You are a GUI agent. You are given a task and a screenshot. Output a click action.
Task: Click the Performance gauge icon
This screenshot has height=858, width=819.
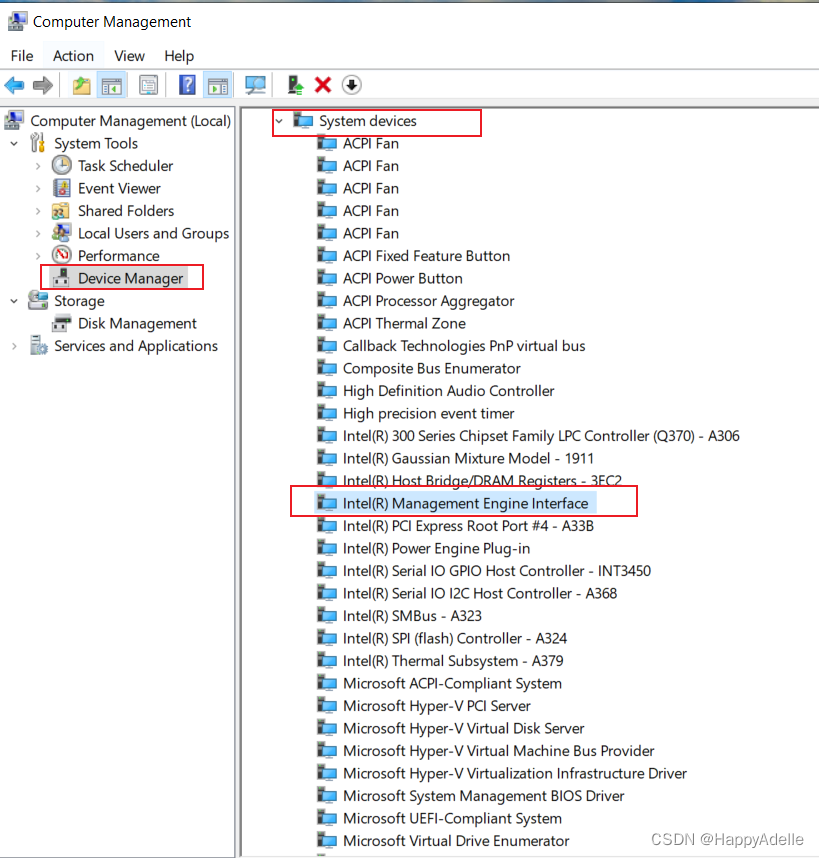pos(61,255)
